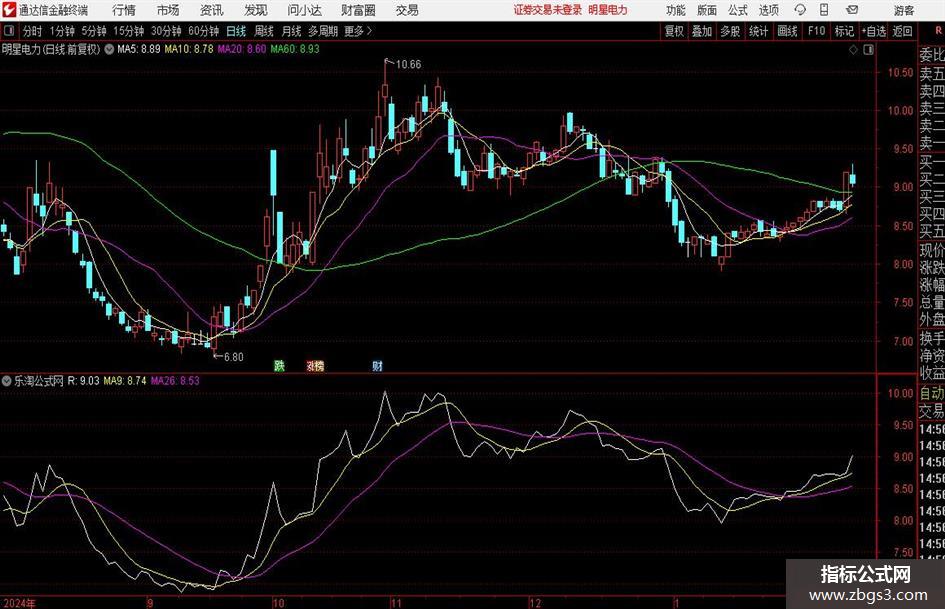Click the MA5: 8.89 indicator label
Viewport: 945px width, 609px height.
click(138, 49)
